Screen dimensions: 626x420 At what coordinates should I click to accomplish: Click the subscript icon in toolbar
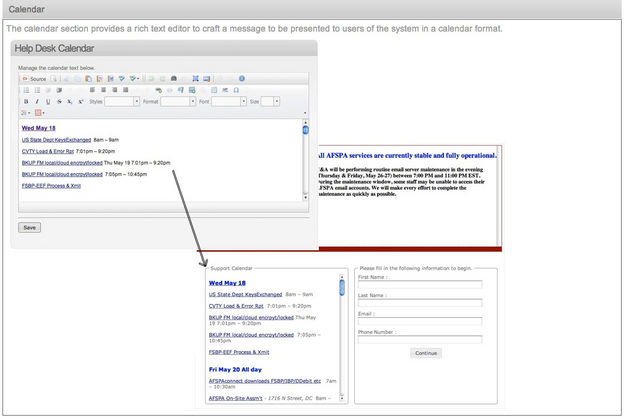[70, 101]
